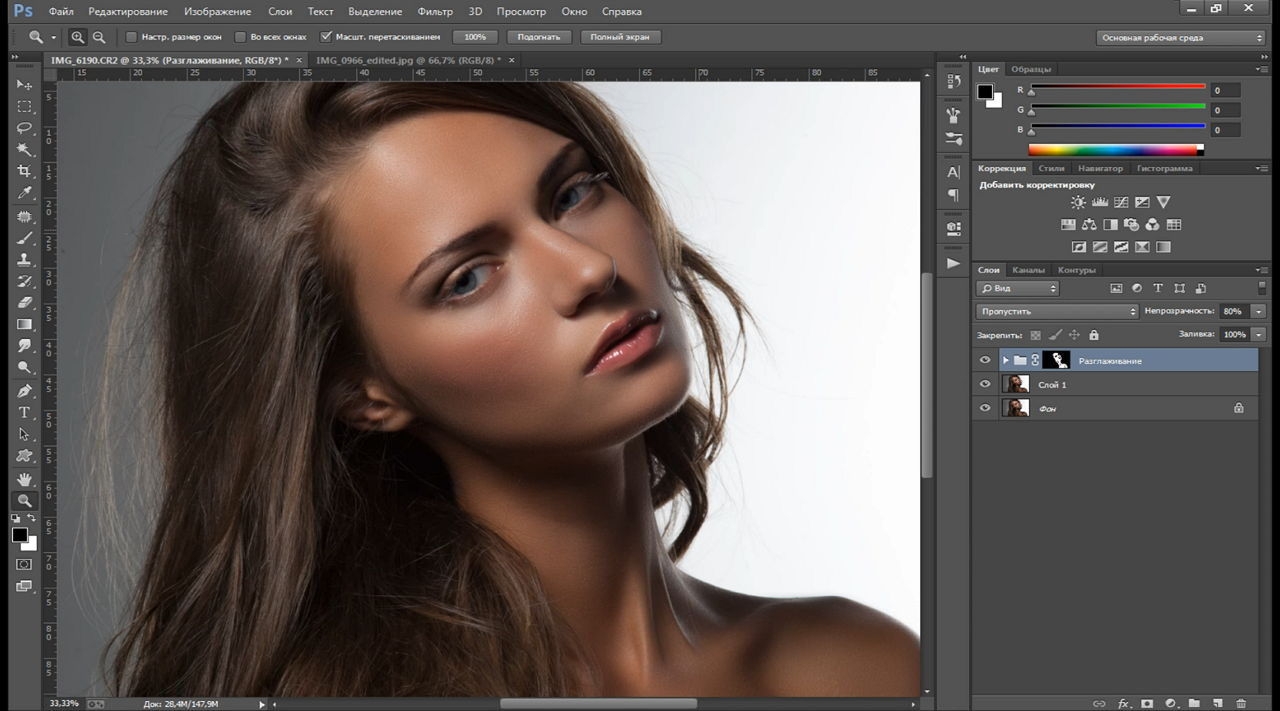This screenshot has width=1280, height=711.
Task: Click Zoom In icon in options bar
Action: coord(77,37)
